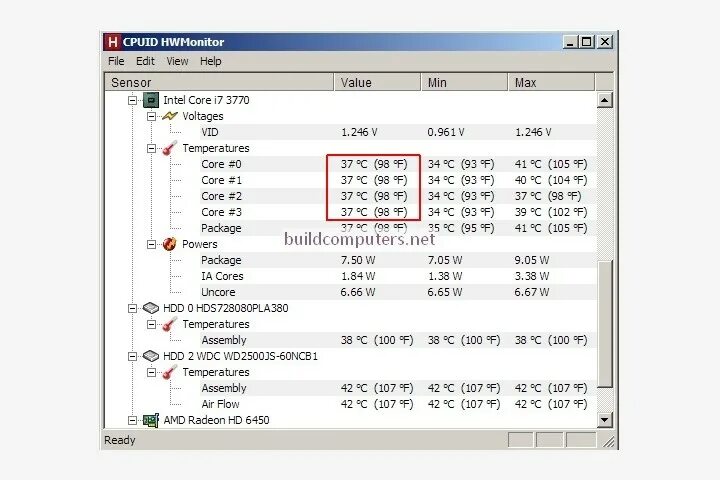This screenshot has height=480, width=720.
Task: Collapse Temperatures under HDD 0
Action: [x=151, y=324]
